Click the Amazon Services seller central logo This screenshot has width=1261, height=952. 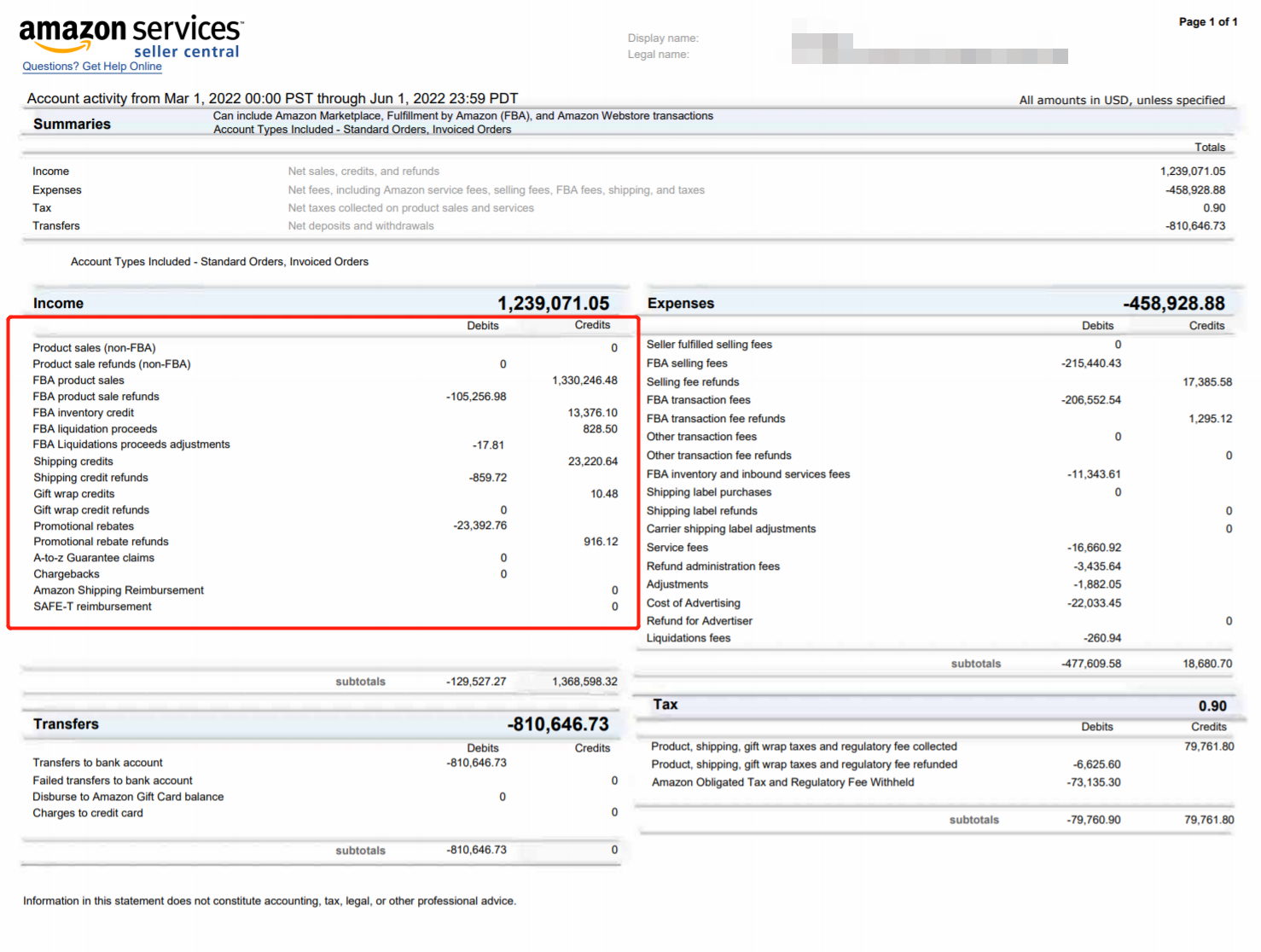(131, 37)
